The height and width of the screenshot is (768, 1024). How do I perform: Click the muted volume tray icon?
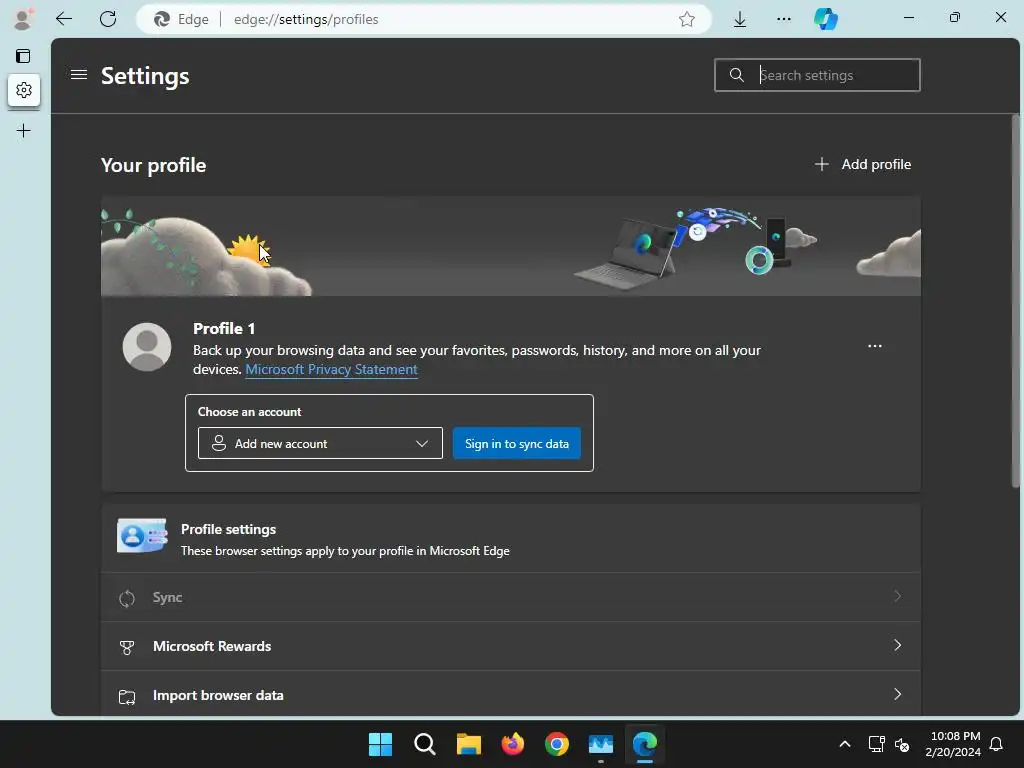coord(902,744)
